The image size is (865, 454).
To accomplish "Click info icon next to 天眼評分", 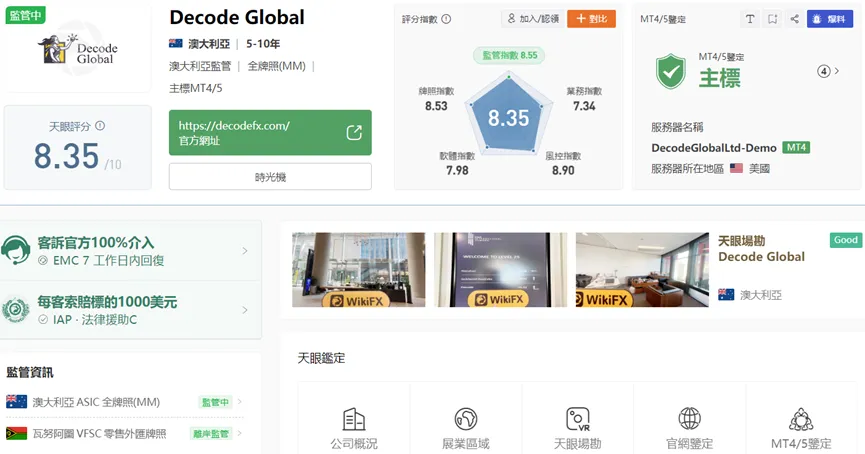I will tap(100, 126).
